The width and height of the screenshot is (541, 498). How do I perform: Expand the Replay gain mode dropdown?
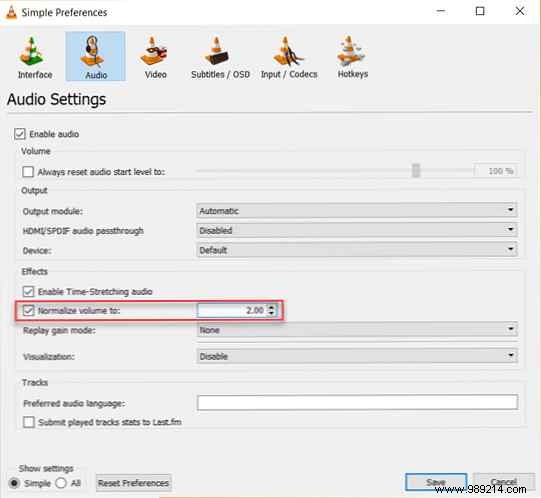point(356,330)
